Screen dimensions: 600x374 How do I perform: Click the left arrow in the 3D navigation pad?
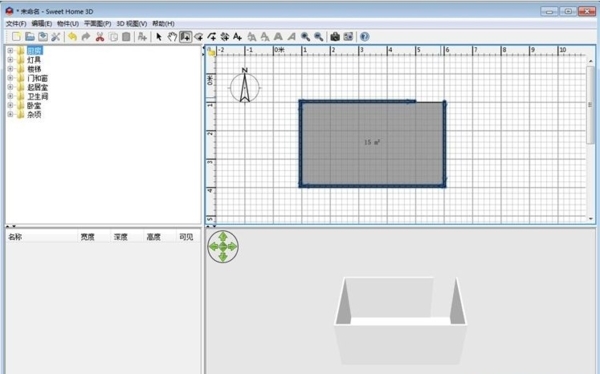214,247
